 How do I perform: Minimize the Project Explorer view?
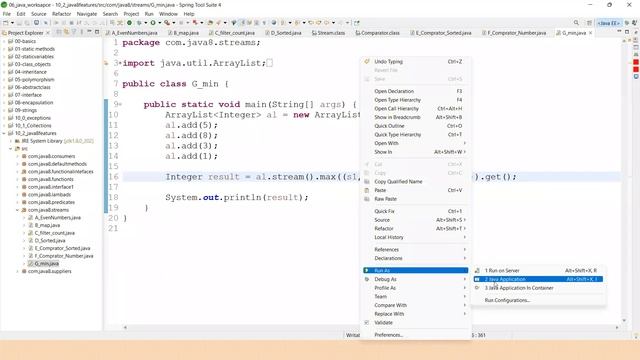tap(89, 32)
